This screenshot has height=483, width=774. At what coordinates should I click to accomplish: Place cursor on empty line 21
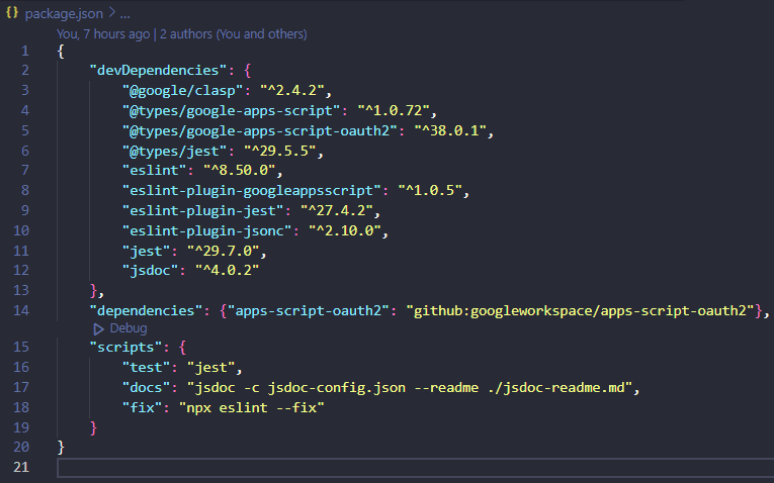click(415, 467)
